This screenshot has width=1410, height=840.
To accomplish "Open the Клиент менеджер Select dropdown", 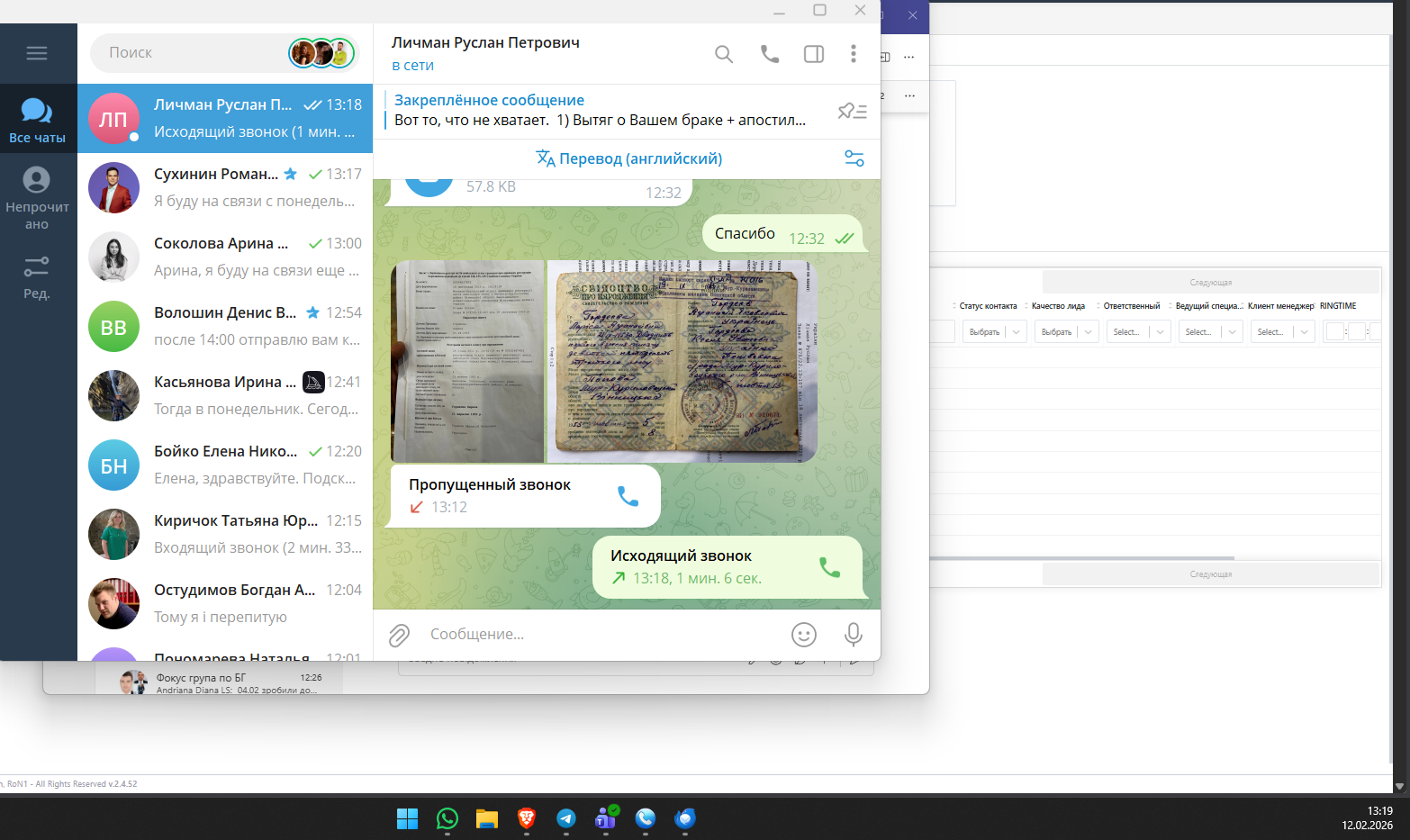I will click(x=1282, y=332).
